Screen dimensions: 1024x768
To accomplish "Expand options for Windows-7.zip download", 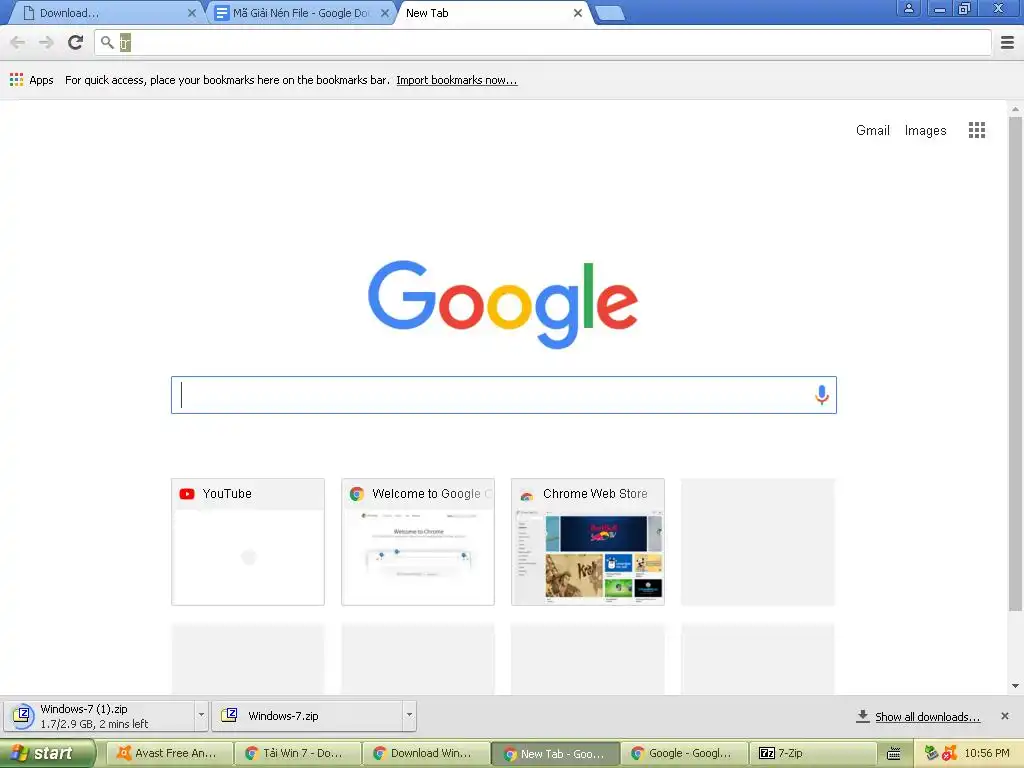I will point(409,715).
